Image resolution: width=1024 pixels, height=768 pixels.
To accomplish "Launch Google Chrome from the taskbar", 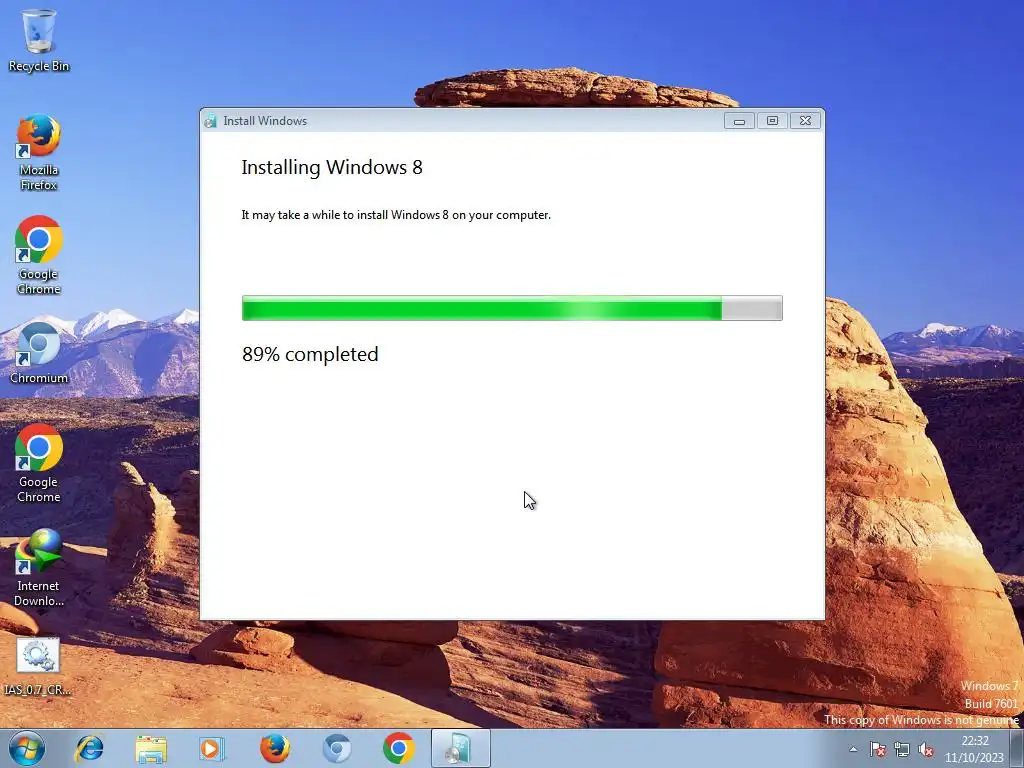I will tap(398, 748).
